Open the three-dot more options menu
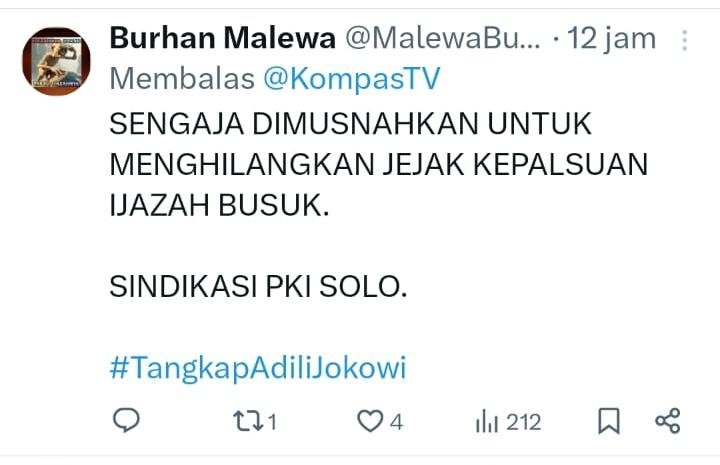 click(x=684, y=40)
